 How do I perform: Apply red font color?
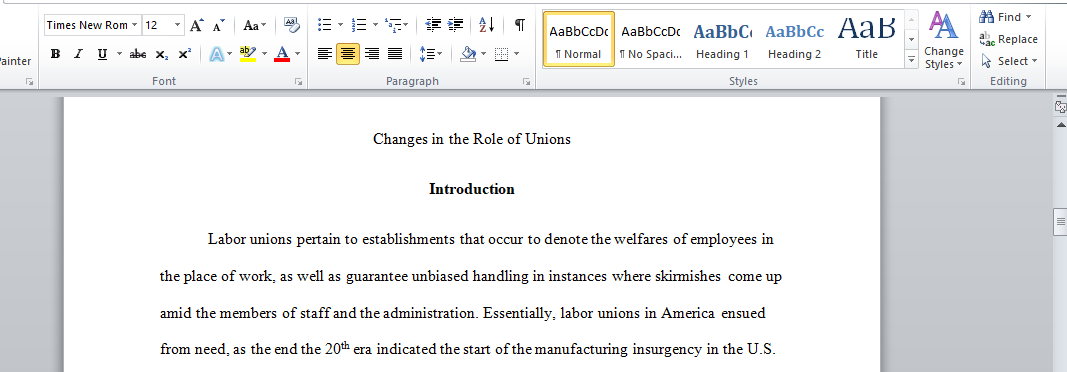282,54
